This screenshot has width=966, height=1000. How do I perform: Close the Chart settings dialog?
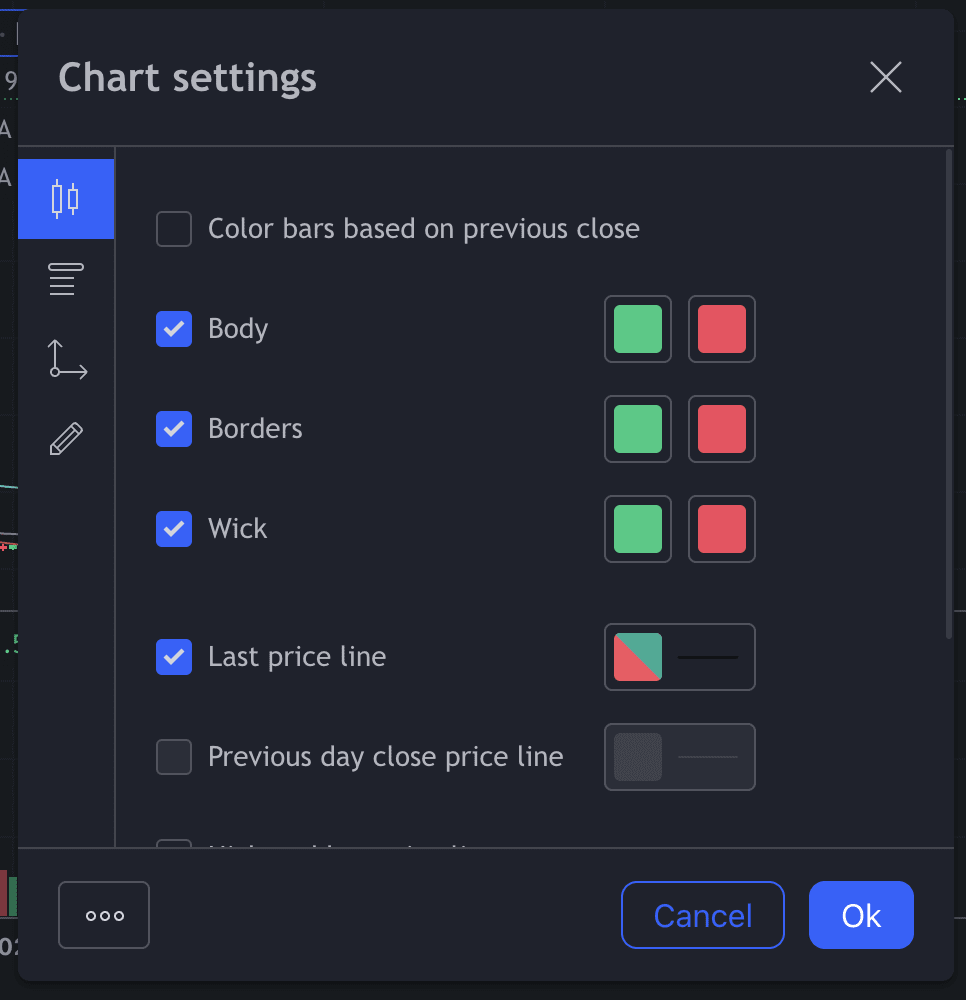coord(886,77)
